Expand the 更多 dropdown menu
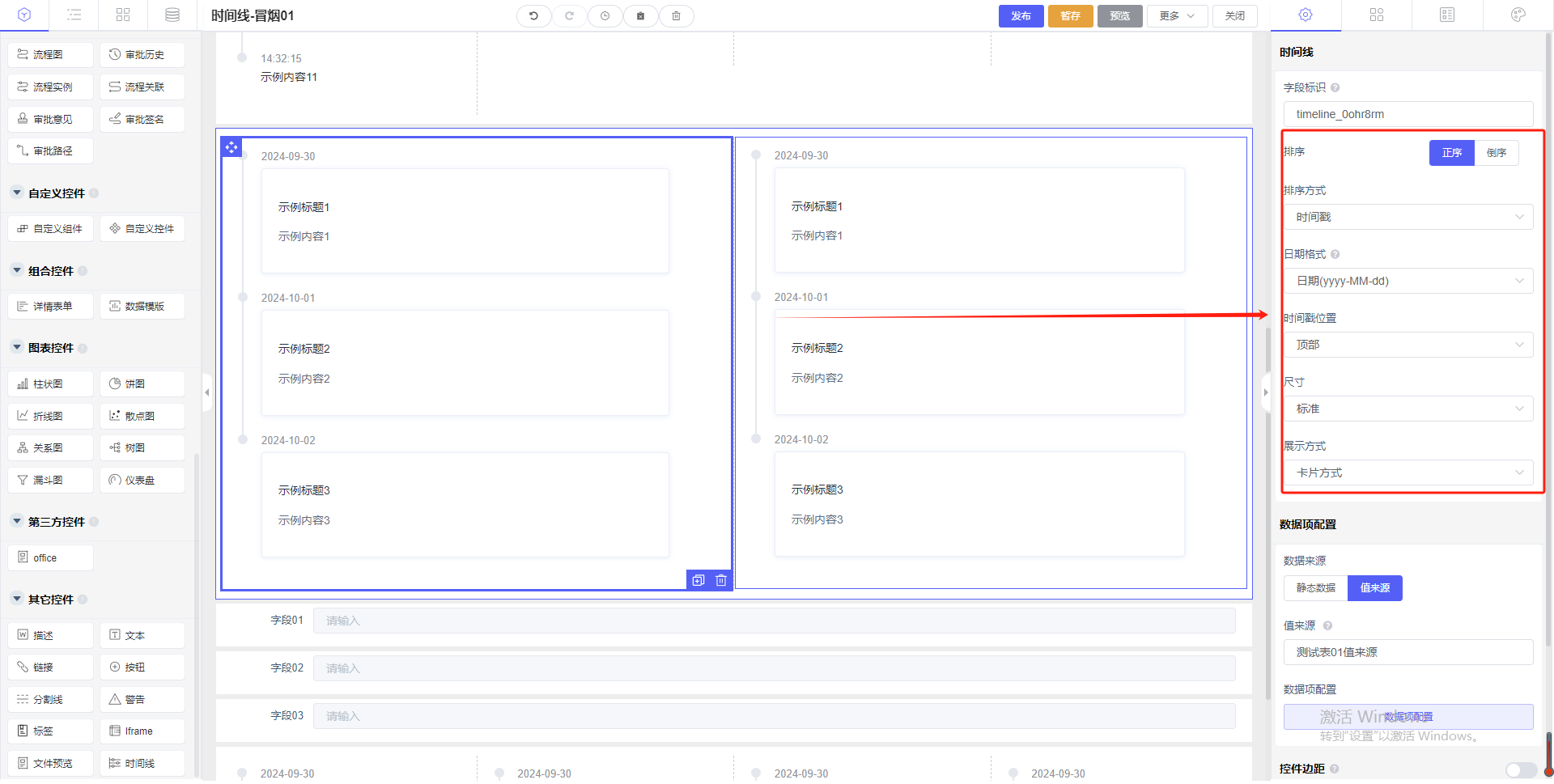 click(x=1176, y=16)
